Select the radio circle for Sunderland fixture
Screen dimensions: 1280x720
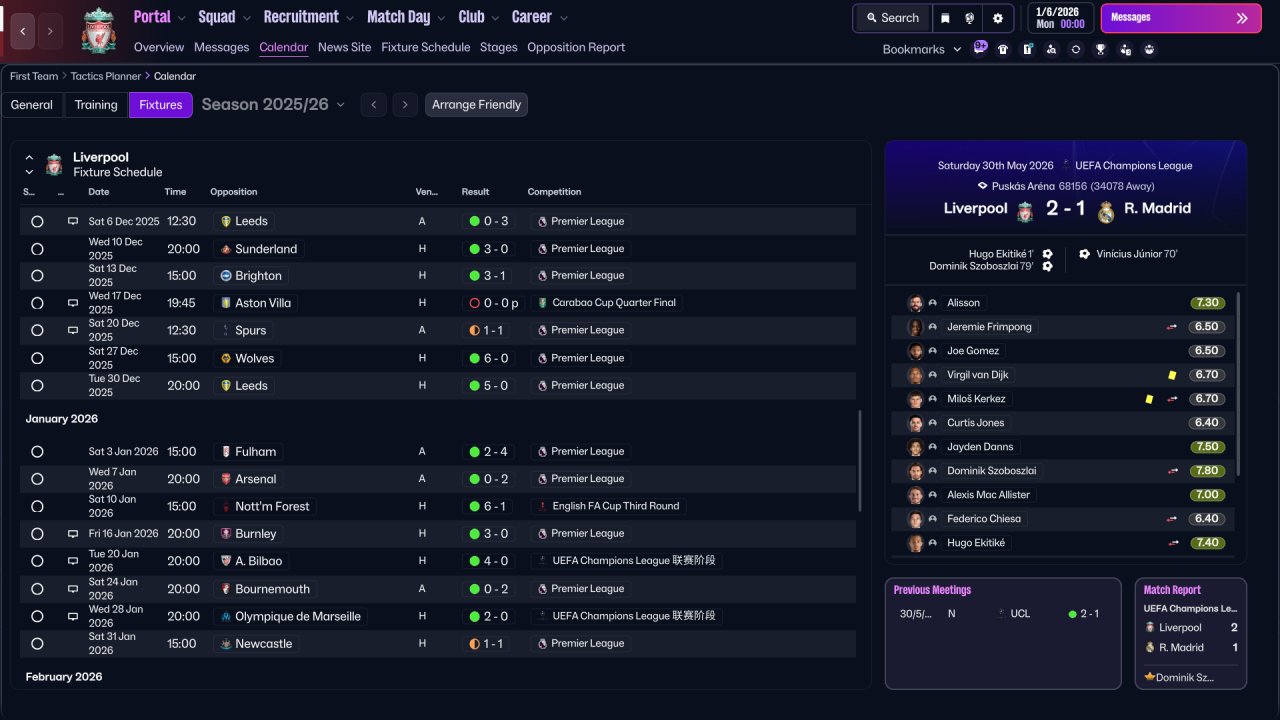[x=37, y=249]
